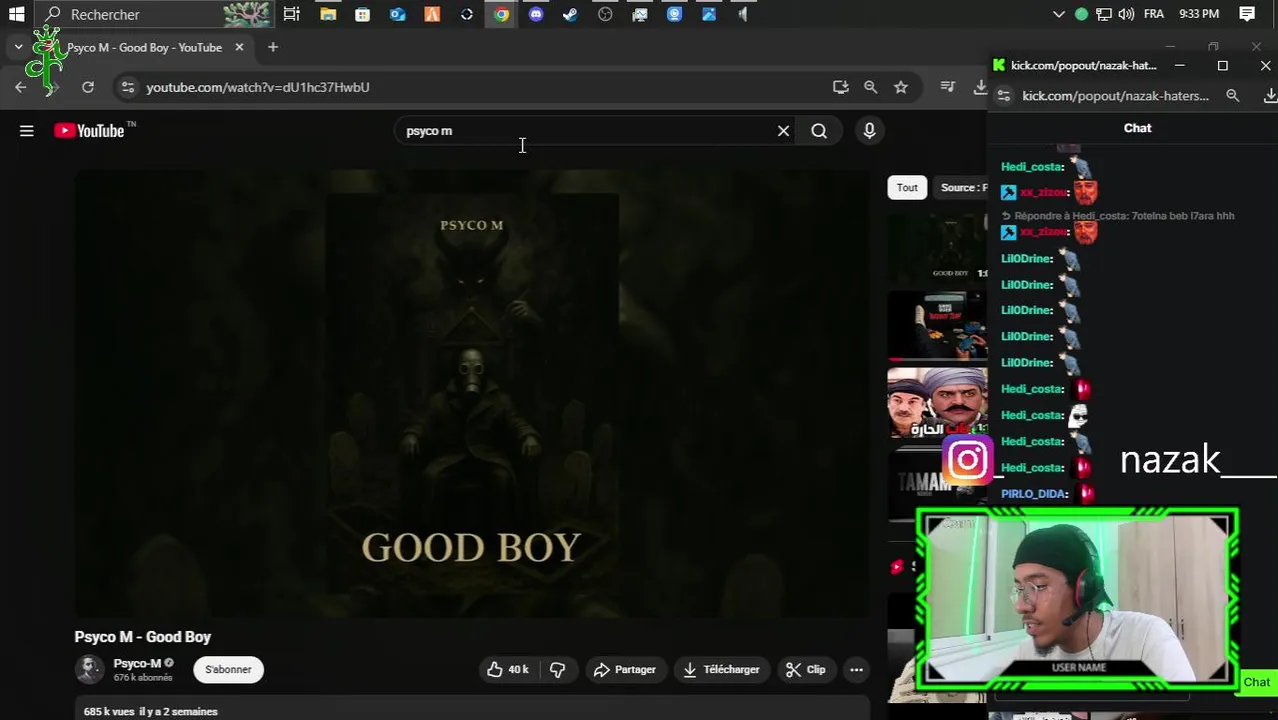Expand the description showing 685 k vues
1278x720 pixels.
pyautogui.click(x=472, y=711)
